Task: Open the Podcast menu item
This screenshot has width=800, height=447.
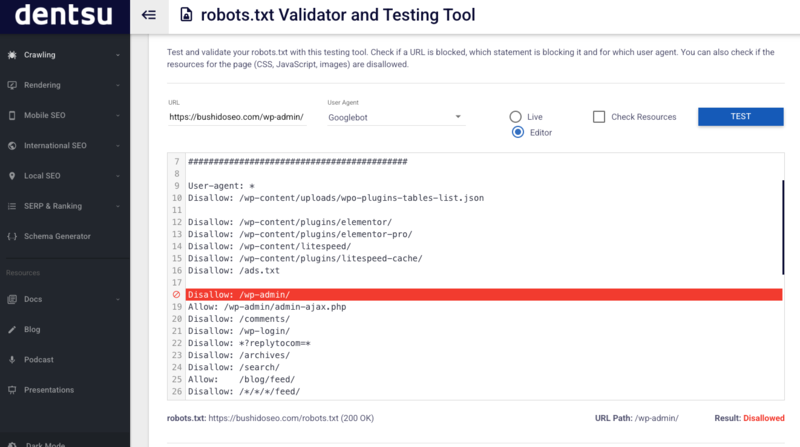Action: pos(65,359)
